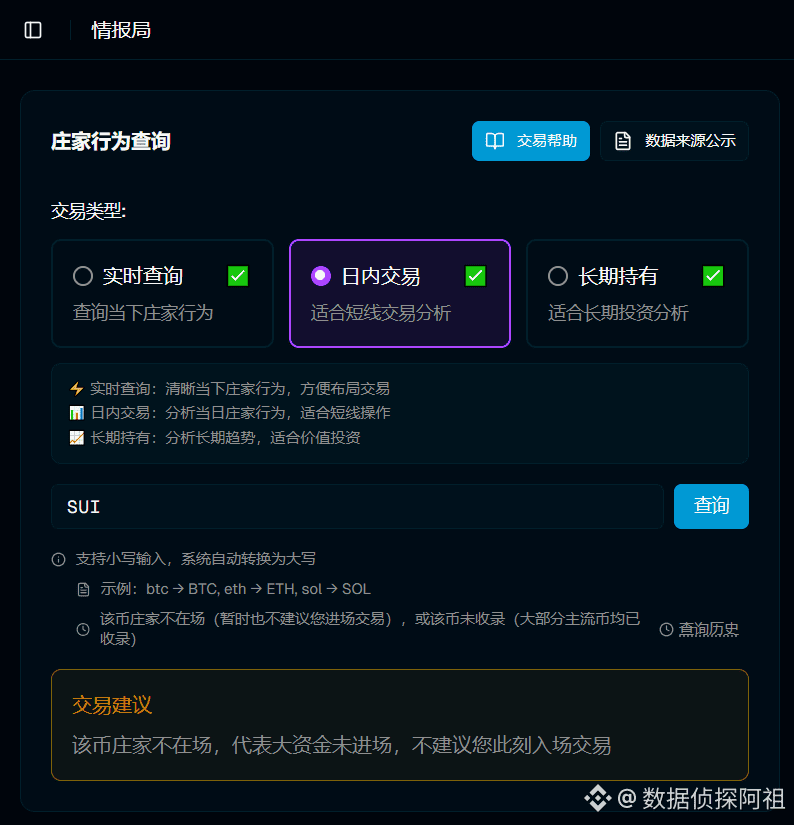This screenshot has width=794, height=825.
Task: Click the lightning bolt icon beside 实时查询
Action: [77, 389]
